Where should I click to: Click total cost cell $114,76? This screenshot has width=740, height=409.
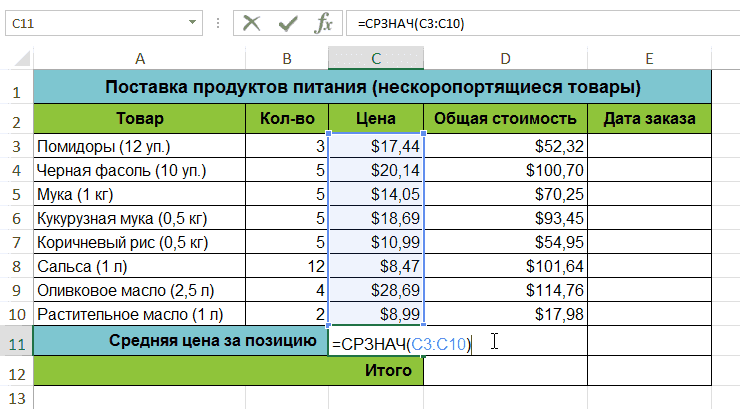point(505,291)
